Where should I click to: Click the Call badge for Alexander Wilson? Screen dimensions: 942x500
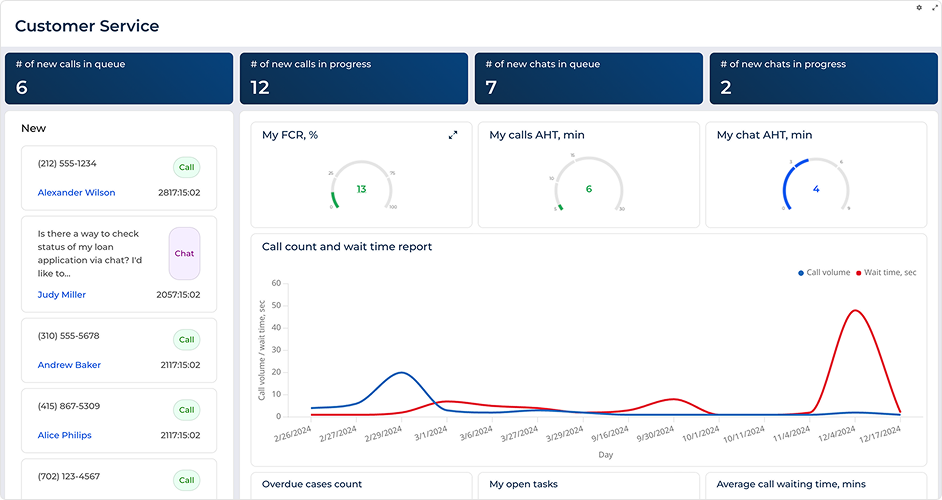click(186, 167)
